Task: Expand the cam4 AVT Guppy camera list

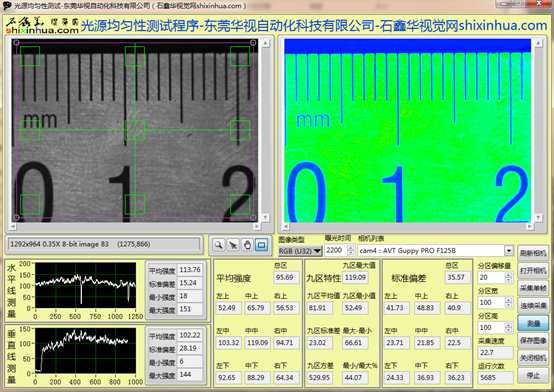Action: click(x=508, y=251)
